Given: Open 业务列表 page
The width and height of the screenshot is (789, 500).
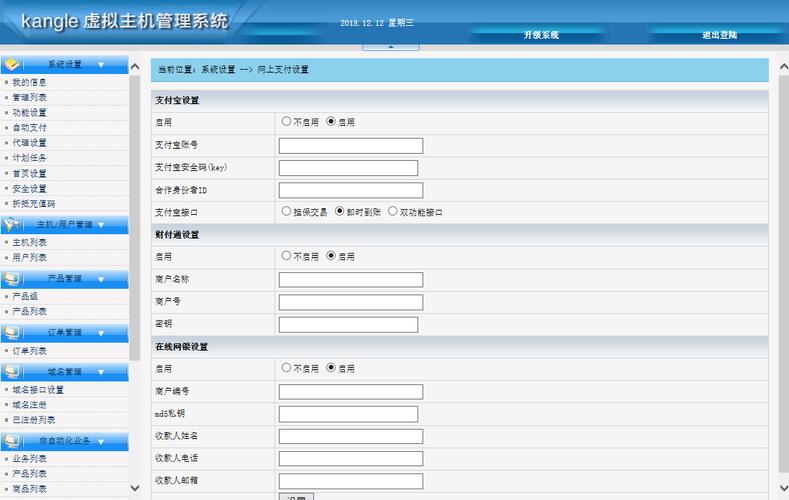Looking at the screenshot, I should [29, 459].
